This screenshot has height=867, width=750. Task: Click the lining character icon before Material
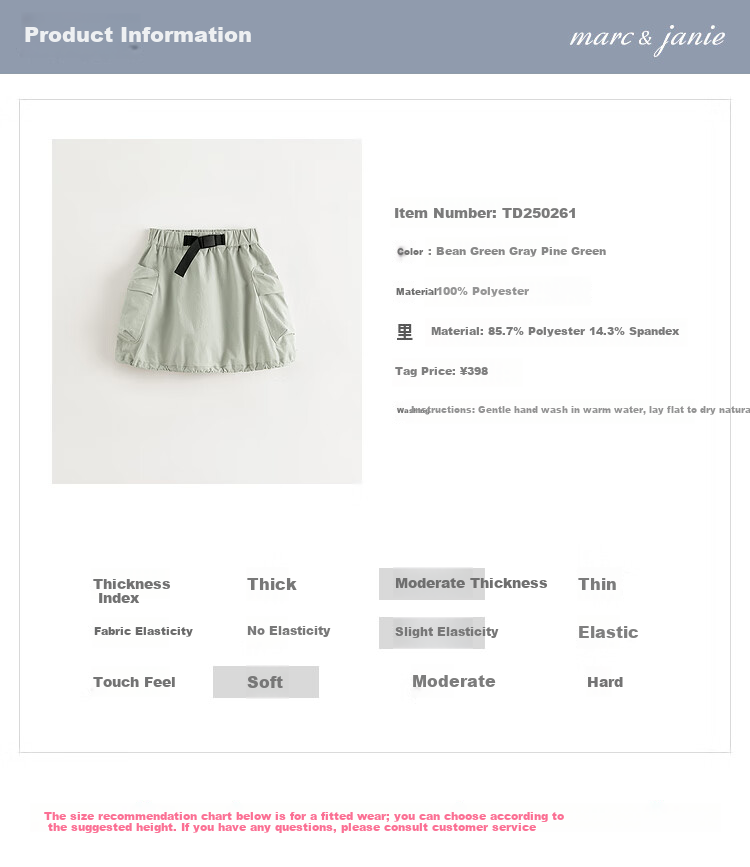[x=404, y=332]
